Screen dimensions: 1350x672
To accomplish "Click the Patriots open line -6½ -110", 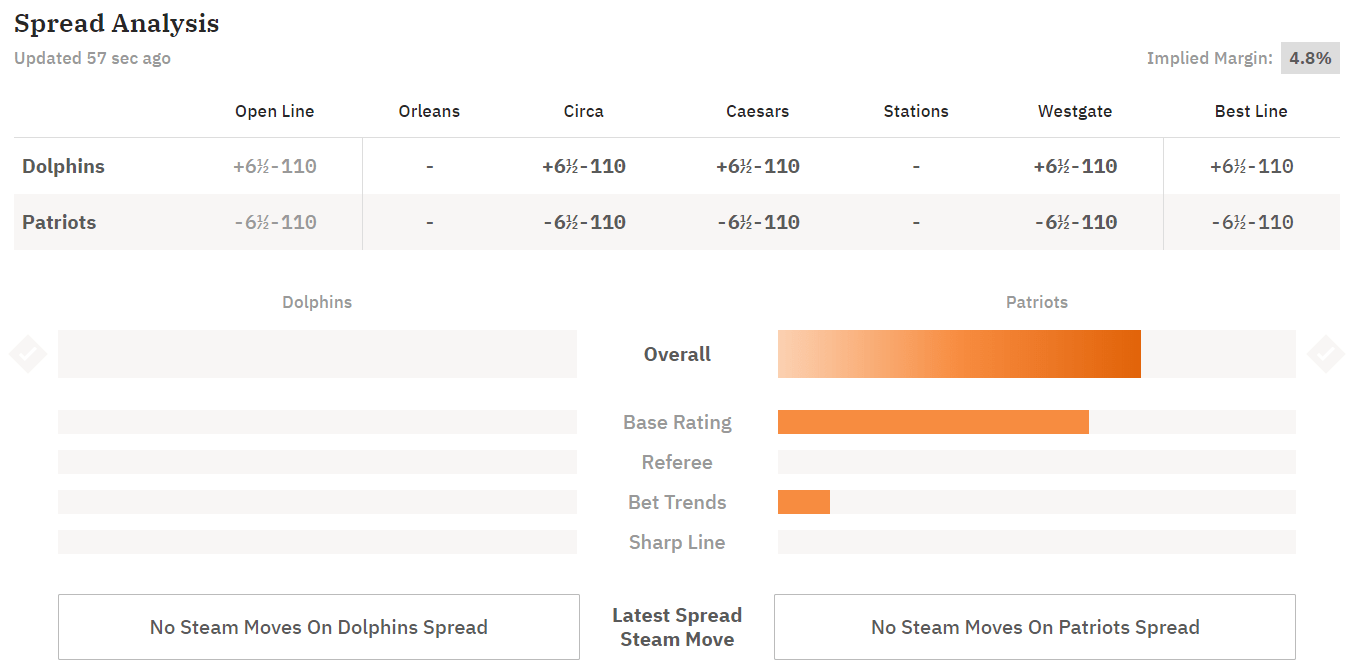I will 275,222.
